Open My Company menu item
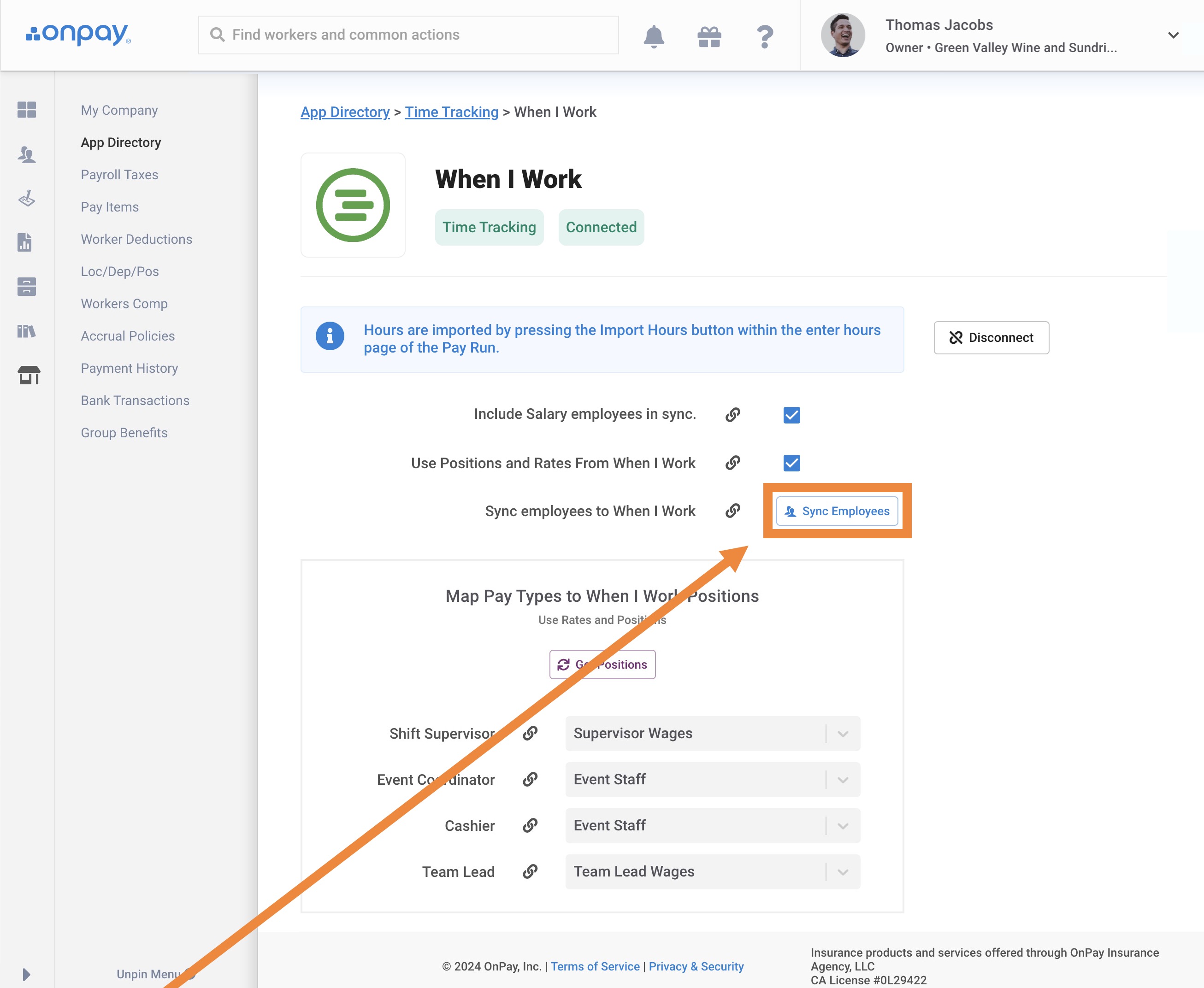The width and height of the screenshot is (1204, 988). coord(119,110)
